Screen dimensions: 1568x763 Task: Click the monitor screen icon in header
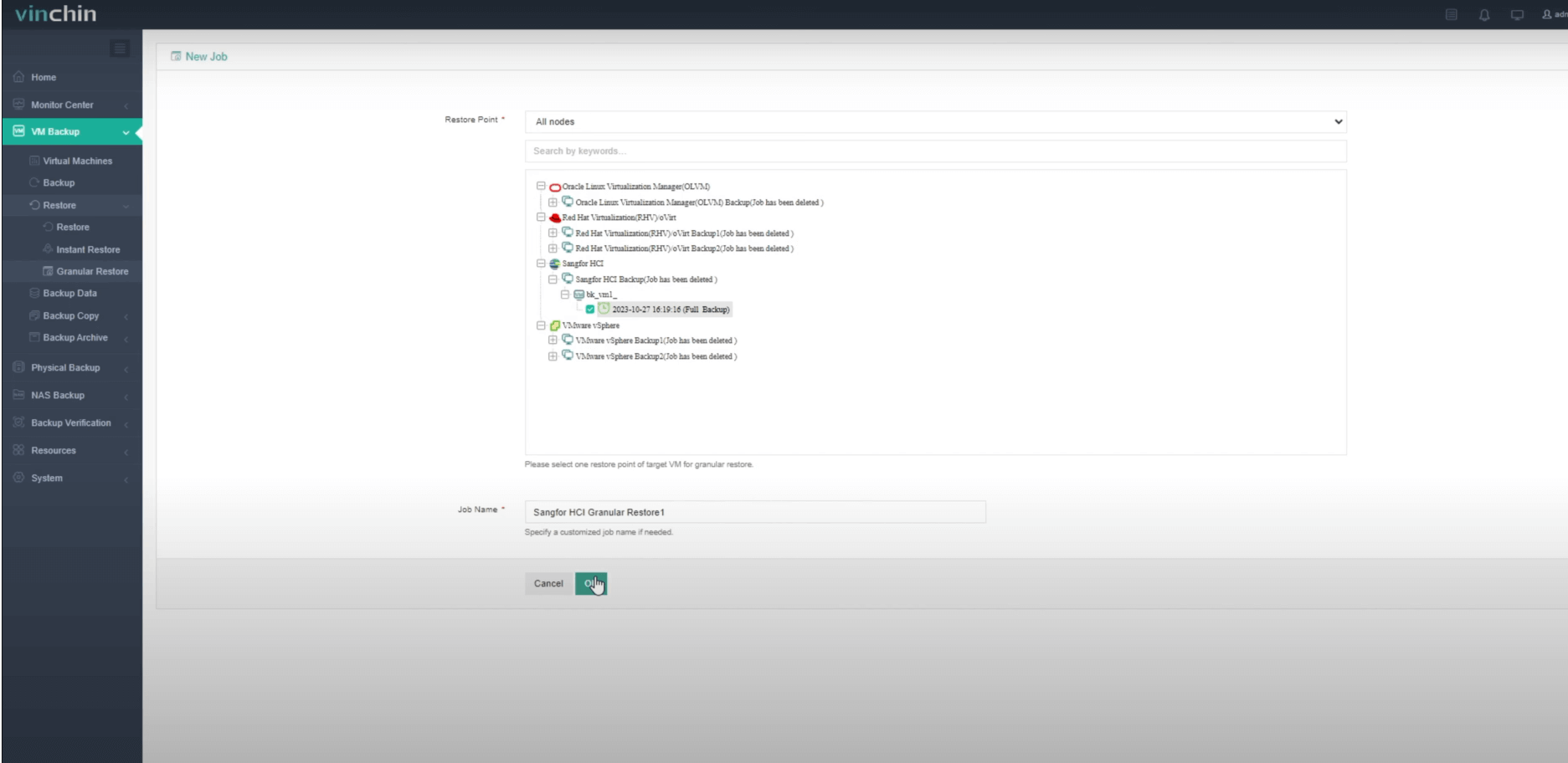coord(1517,14)
